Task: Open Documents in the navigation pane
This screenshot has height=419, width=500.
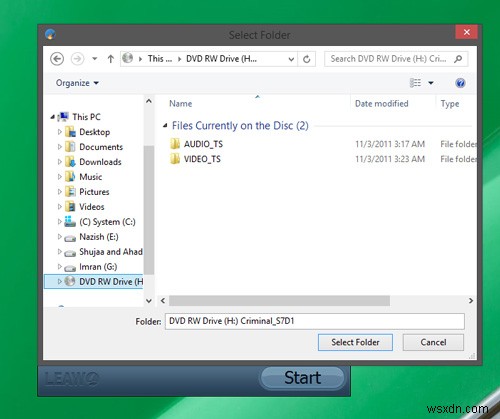Action: click(x=101, y=147)
